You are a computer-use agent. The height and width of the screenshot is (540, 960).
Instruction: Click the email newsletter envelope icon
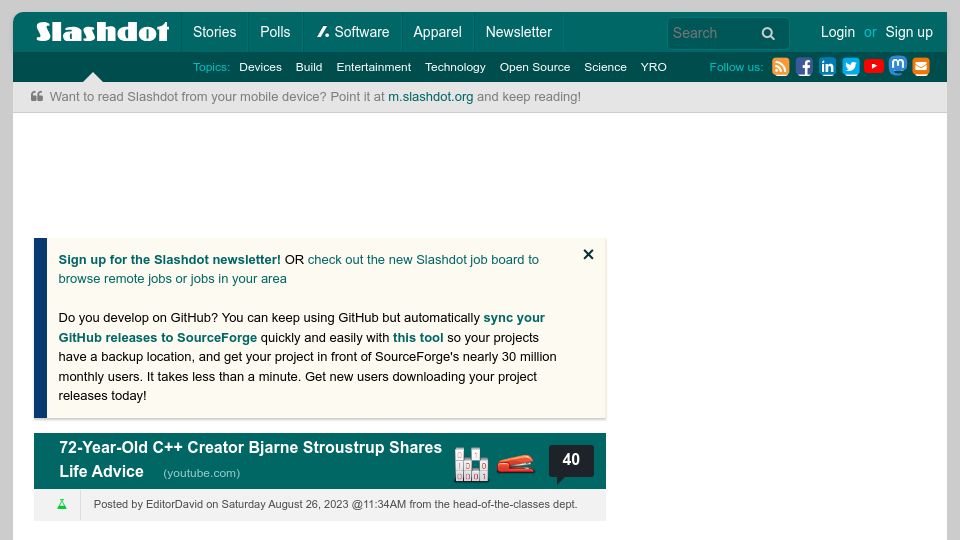pos(921,67)
